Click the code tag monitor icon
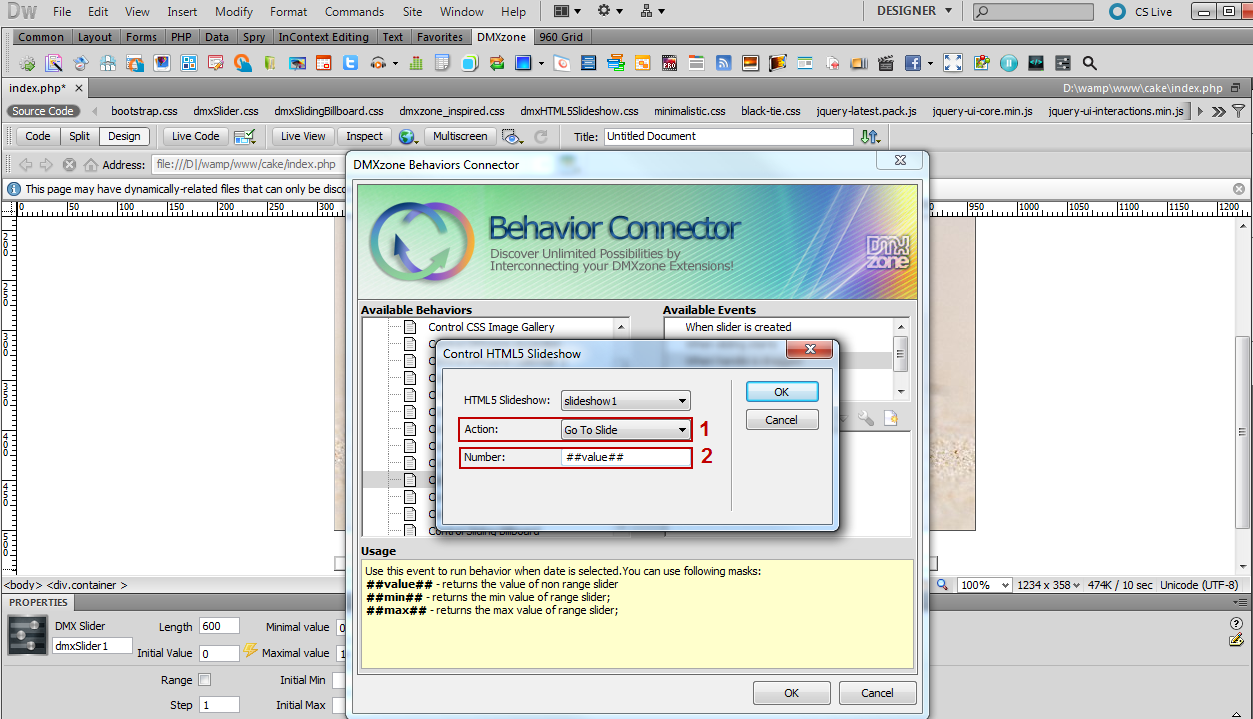This screenshot has height=719, width=1253. (1036, 62)
